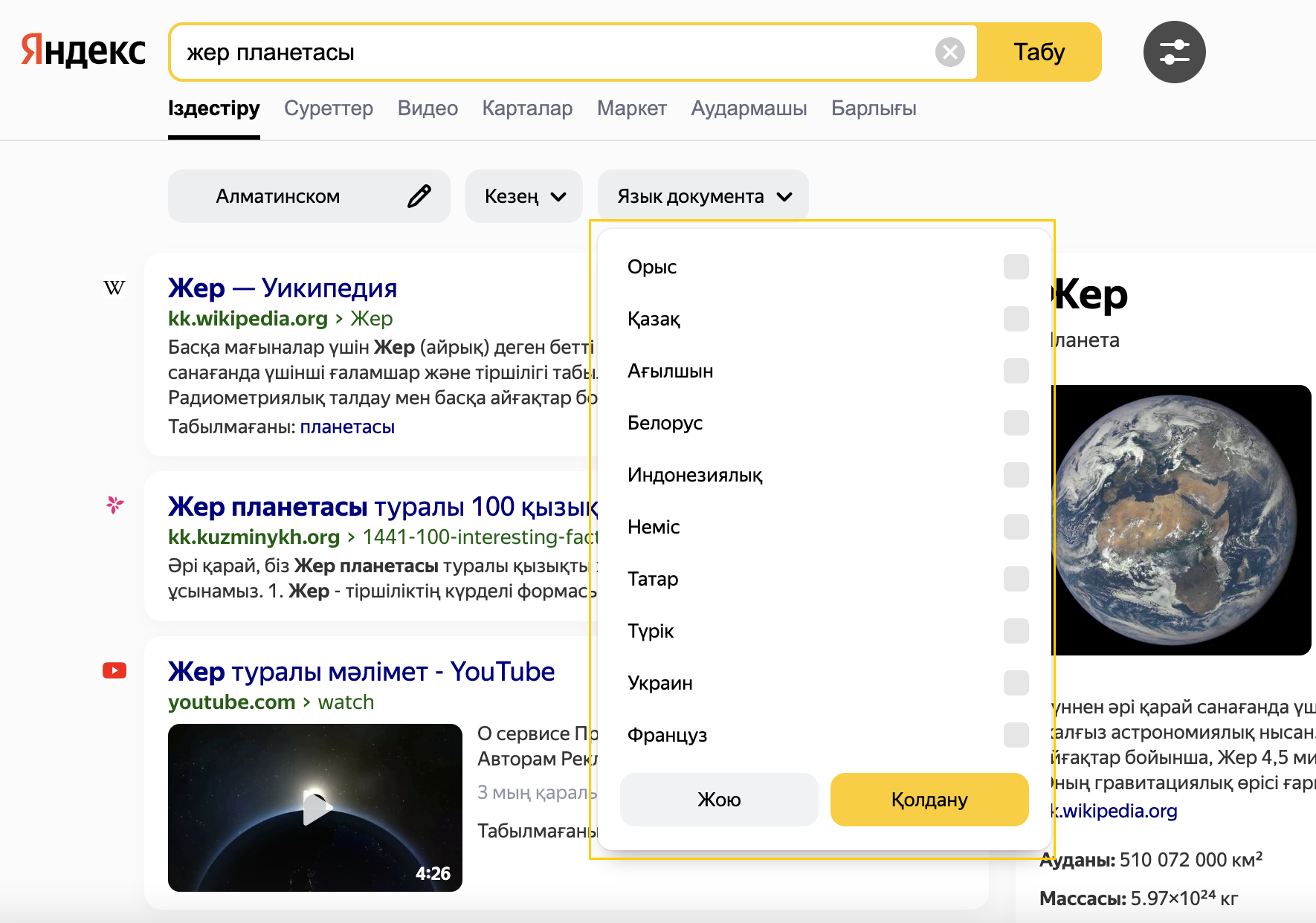Click the Wikipedia favicon icon
Viewport: 1316px width, 923px height.
tap(114, 288)
